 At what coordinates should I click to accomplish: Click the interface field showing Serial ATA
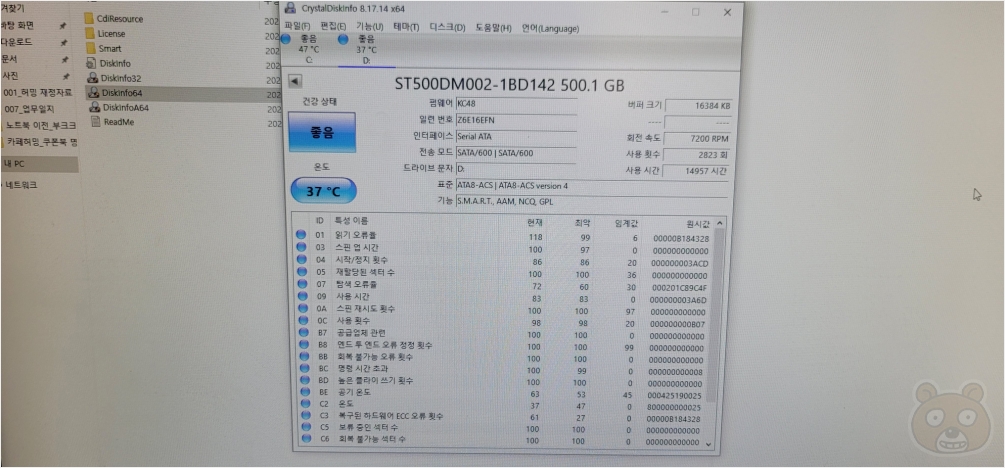(x=516, y=136)
